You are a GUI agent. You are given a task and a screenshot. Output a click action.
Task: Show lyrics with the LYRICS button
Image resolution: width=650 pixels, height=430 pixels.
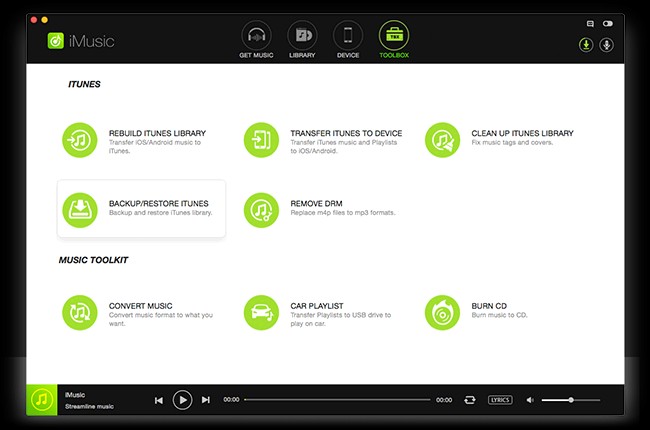[500, 400]
